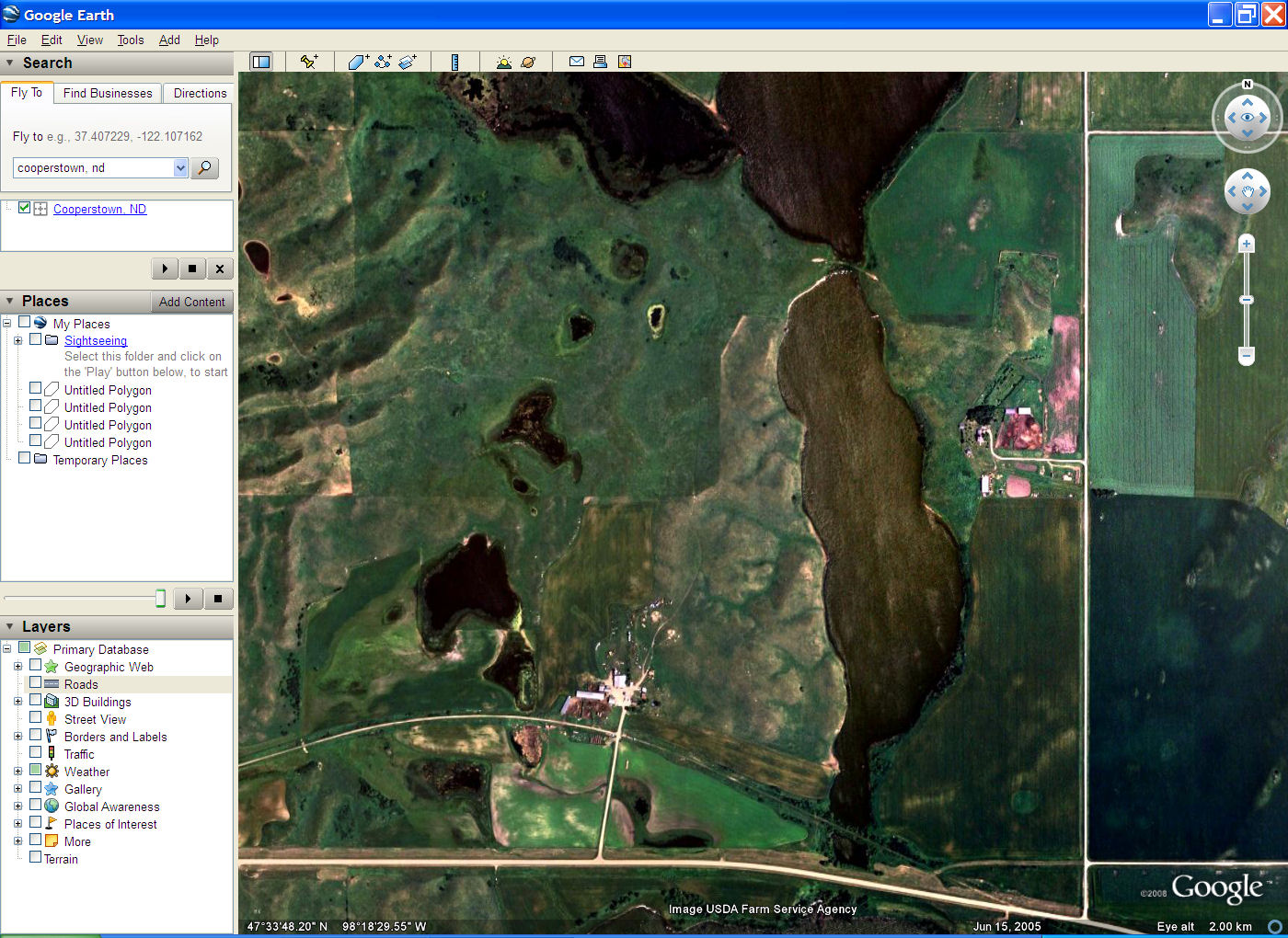Screen dimensions: 1288x938
Task: Click the Add Content button
Action: [191, 302]
